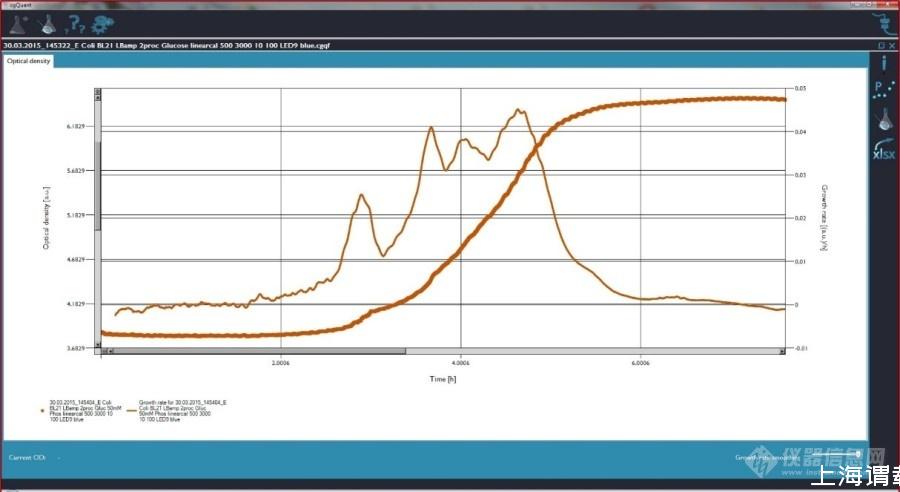
Task: Switch to the Optical density tab
Action: 28,61
